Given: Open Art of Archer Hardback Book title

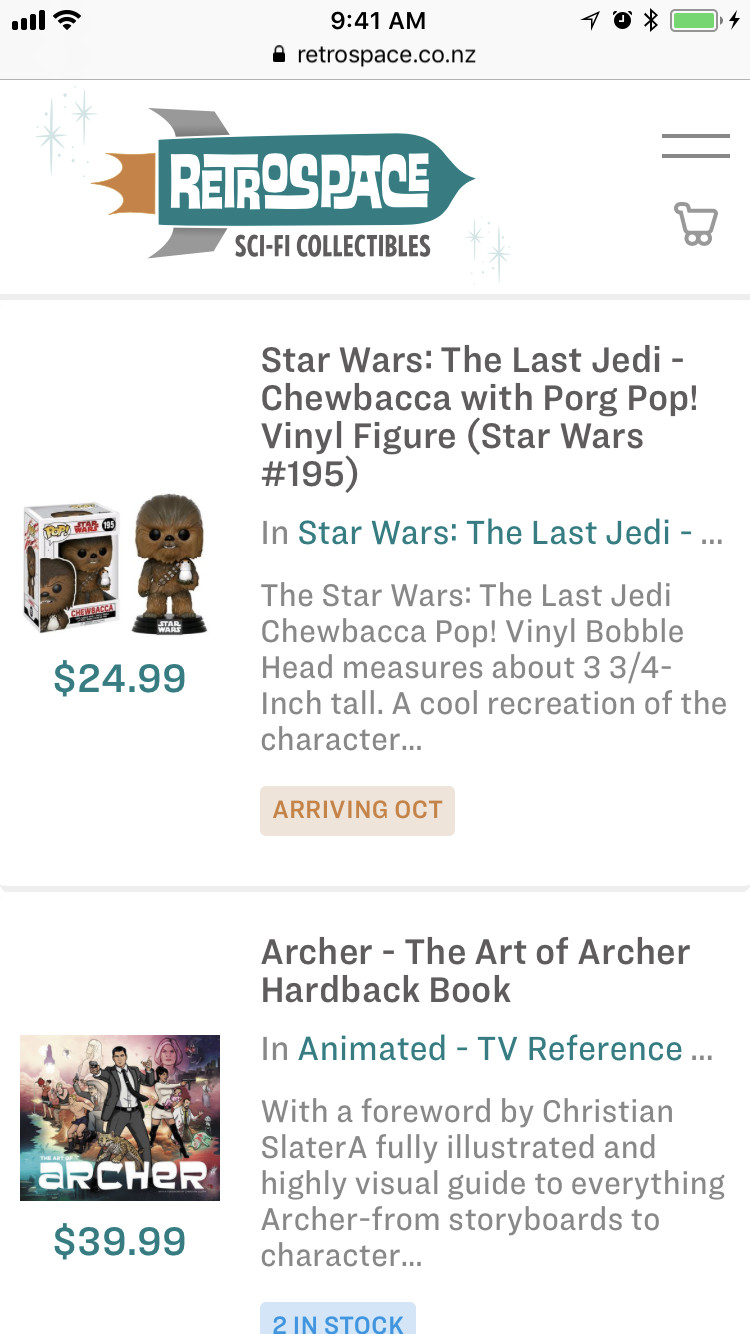Looking at the screenshot, I should click(x=475, y=970).
